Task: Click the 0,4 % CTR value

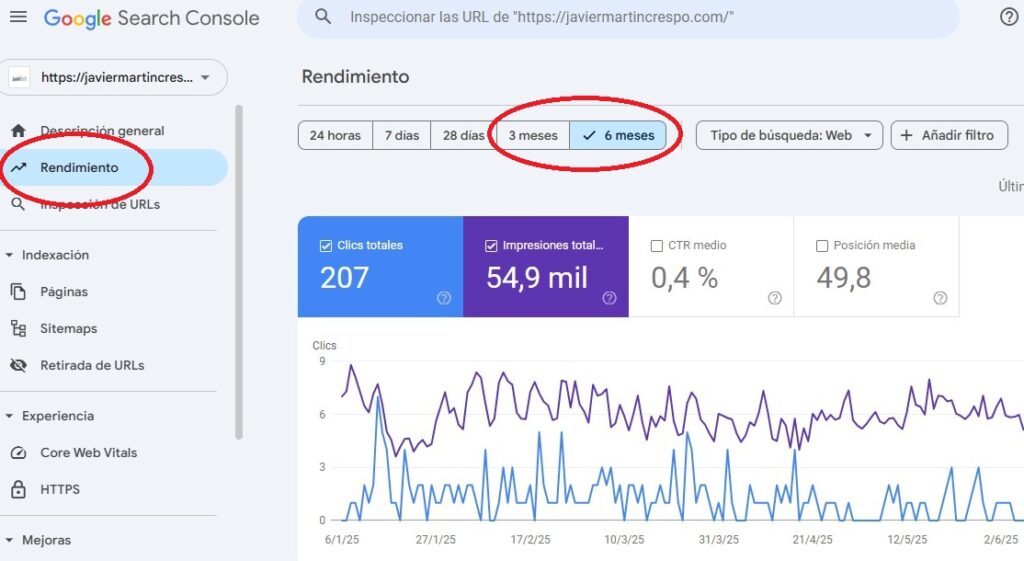Action: point(684,278)
